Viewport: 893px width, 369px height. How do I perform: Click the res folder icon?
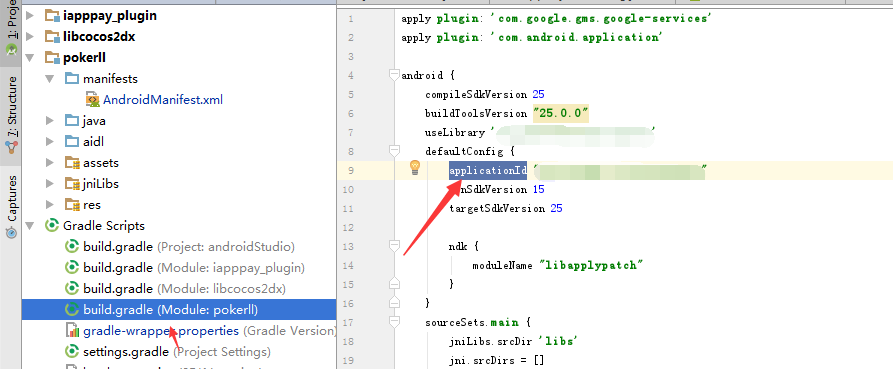72,204
